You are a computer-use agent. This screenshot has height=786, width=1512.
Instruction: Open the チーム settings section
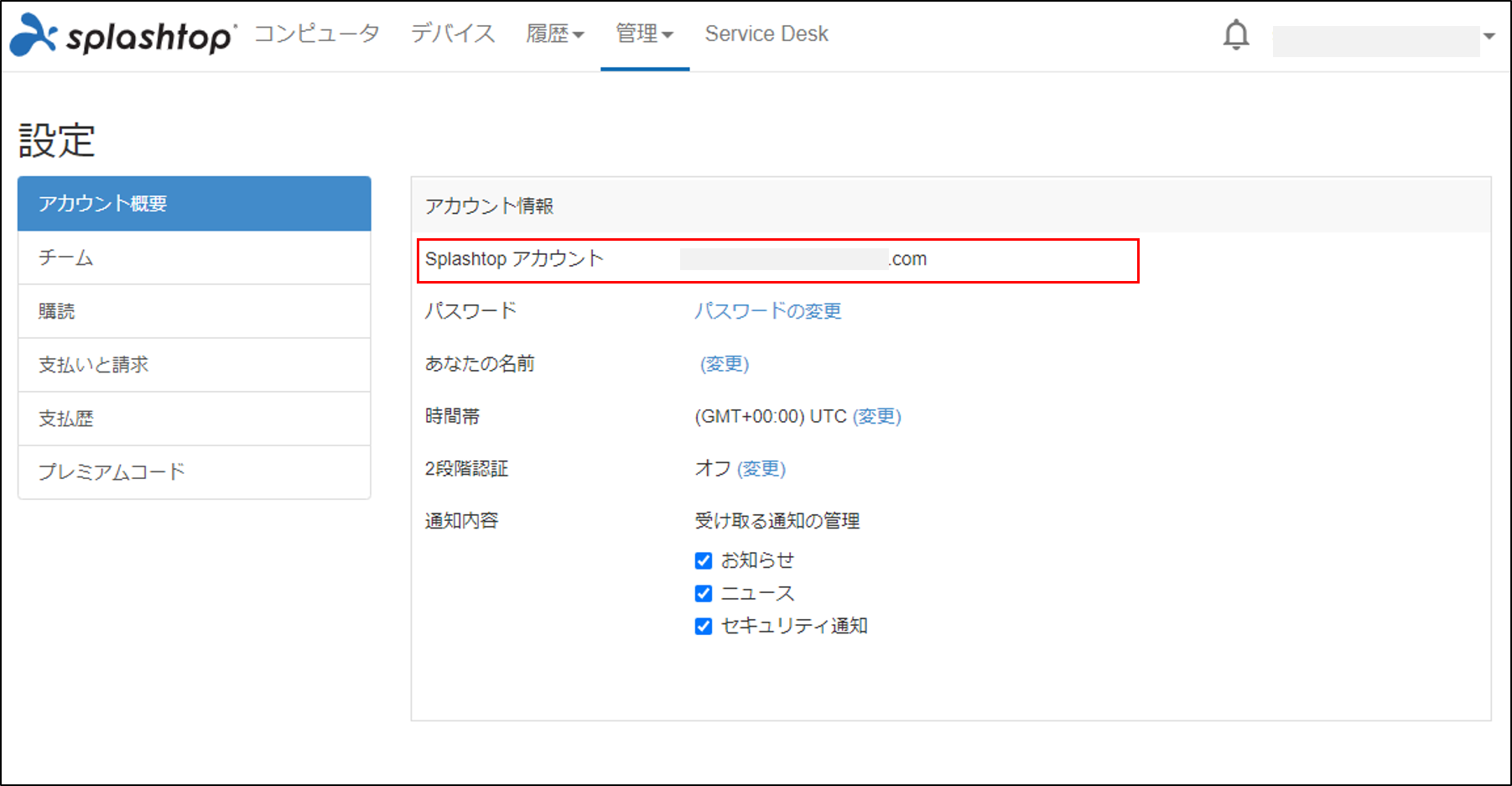coord(194,258)
